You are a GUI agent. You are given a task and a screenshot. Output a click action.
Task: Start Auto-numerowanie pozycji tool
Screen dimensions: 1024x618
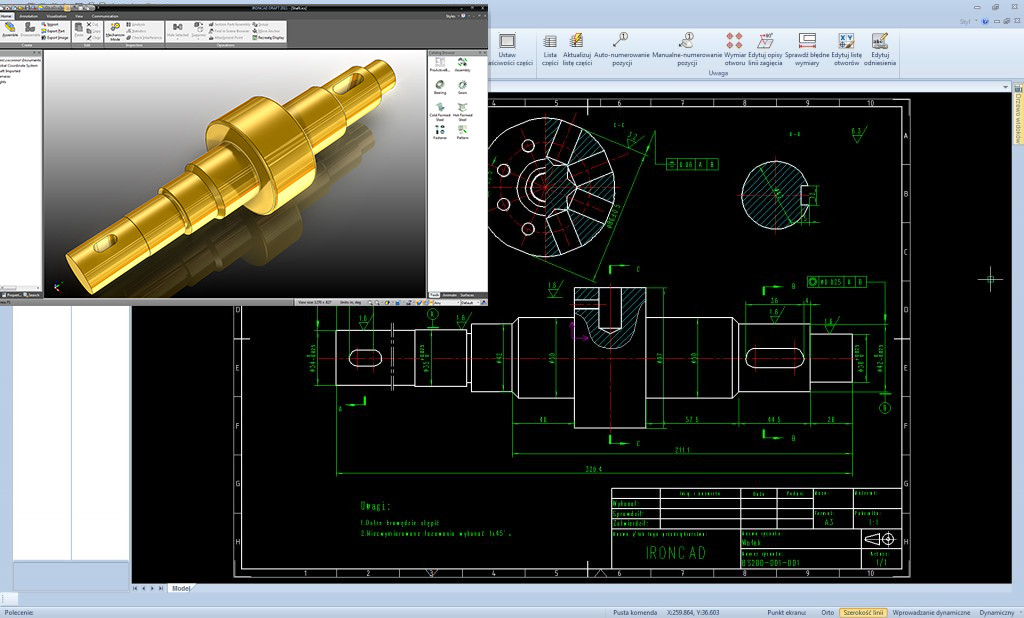[x=620, y=50]
